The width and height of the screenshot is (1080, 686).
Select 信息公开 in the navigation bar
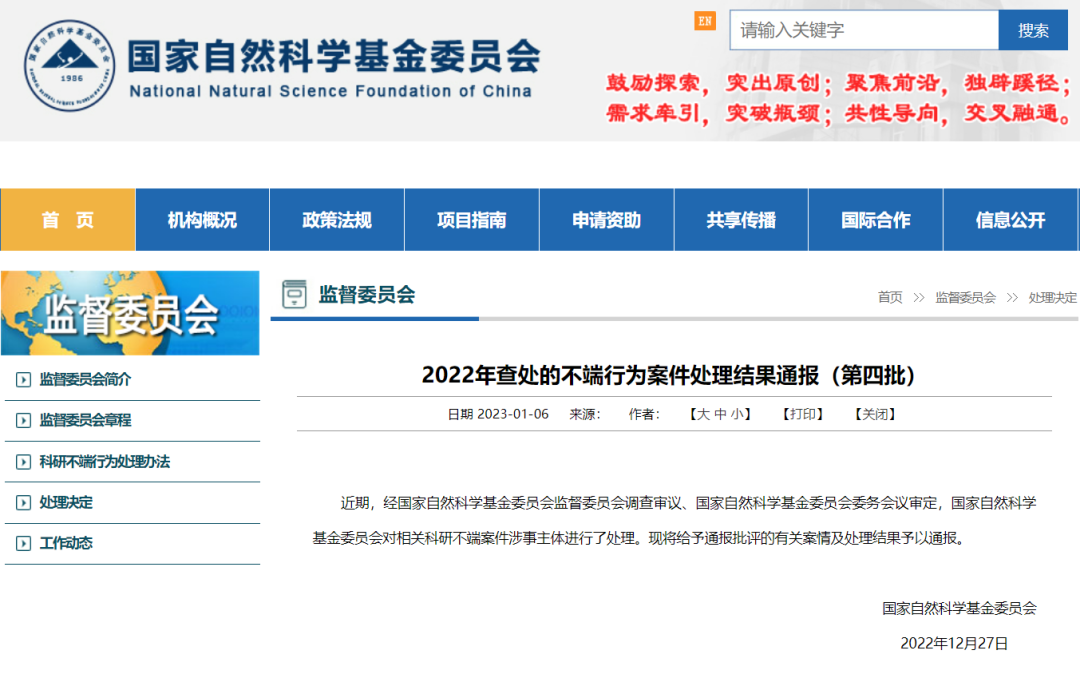(x=1010, y=220)
